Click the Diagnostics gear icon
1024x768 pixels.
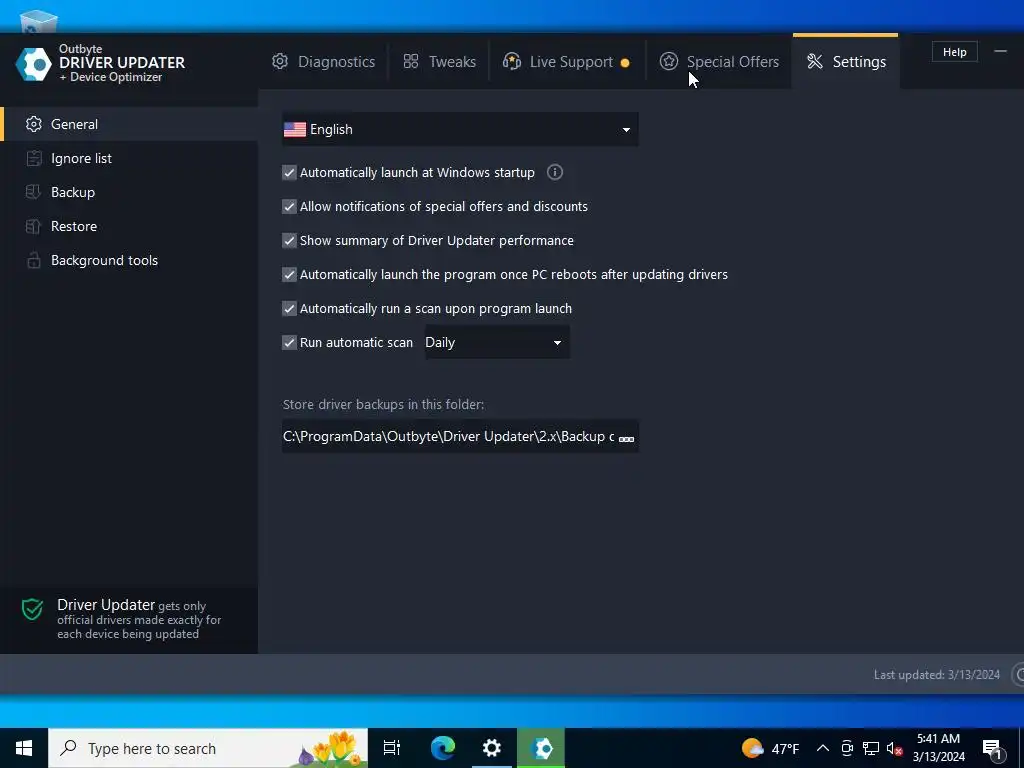click(x=280, y=61)
